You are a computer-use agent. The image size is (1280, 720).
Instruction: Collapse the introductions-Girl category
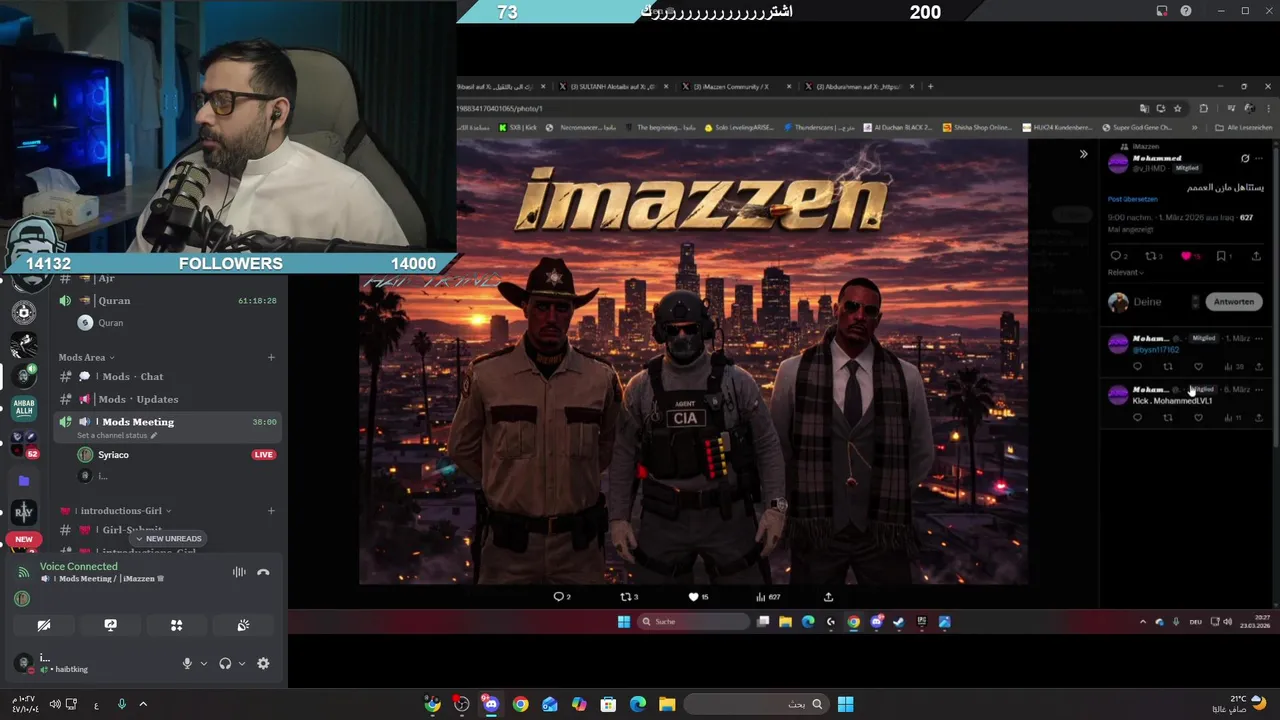[x=115, y=511]
